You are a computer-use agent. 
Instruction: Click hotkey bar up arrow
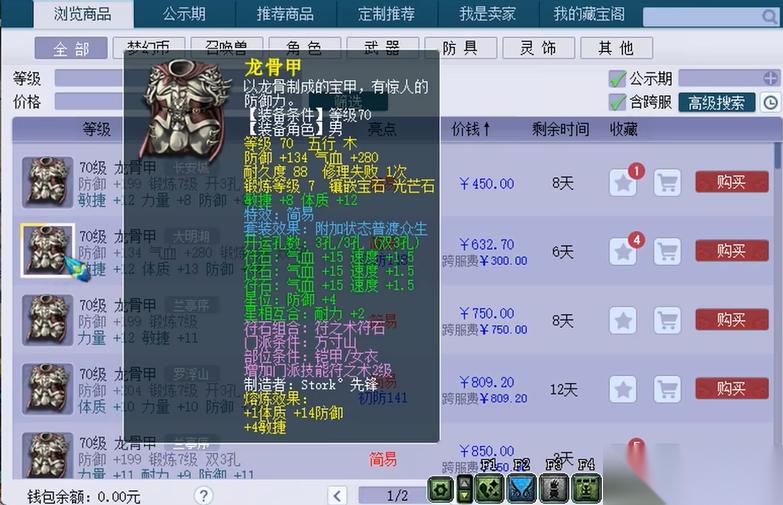(464, 483)
